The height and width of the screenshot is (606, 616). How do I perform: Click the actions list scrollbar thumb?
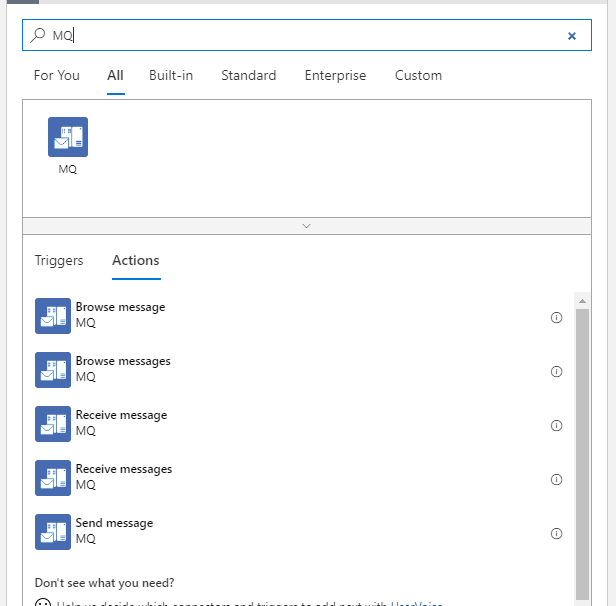pos(582,454)
